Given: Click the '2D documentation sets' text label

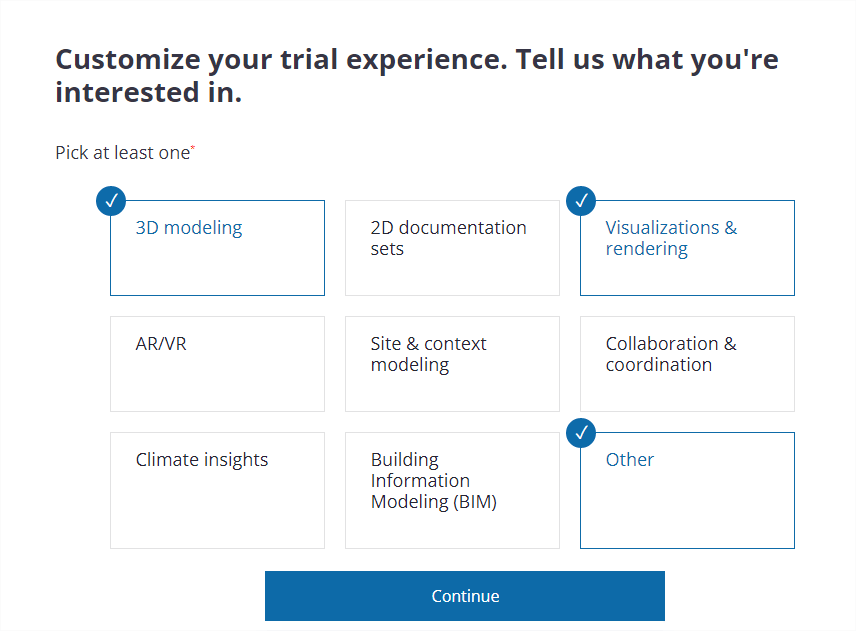Looking at the screenshot, I should (x=448, y=238).
